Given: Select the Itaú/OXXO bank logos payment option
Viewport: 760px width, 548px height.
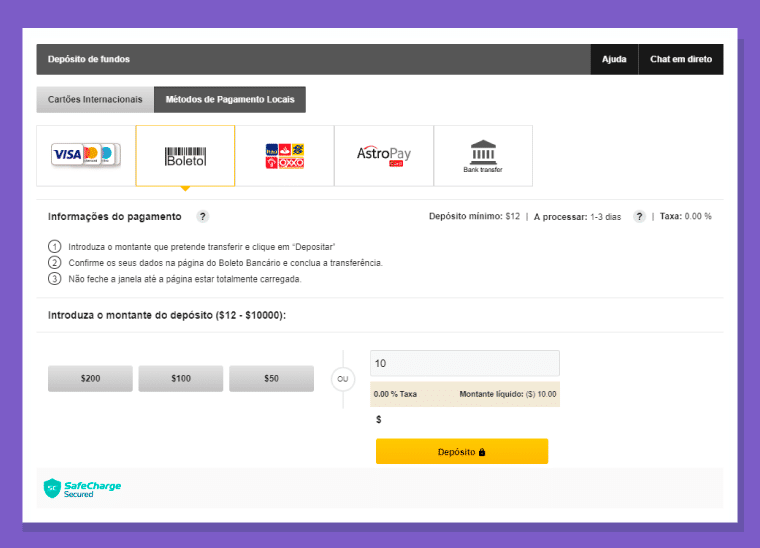Looking at the screenshot, I should tap(285, 156).
